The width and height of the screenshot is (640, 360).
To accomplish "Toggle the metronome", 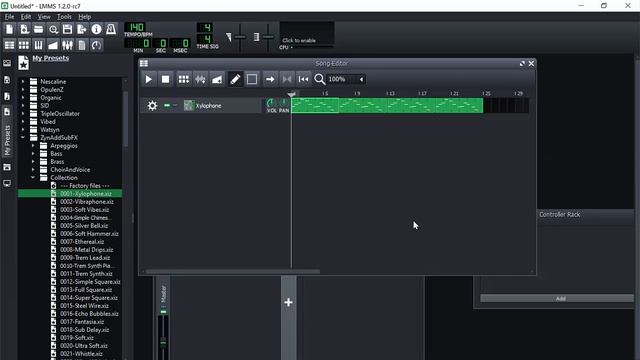I will tap(111, 29).
